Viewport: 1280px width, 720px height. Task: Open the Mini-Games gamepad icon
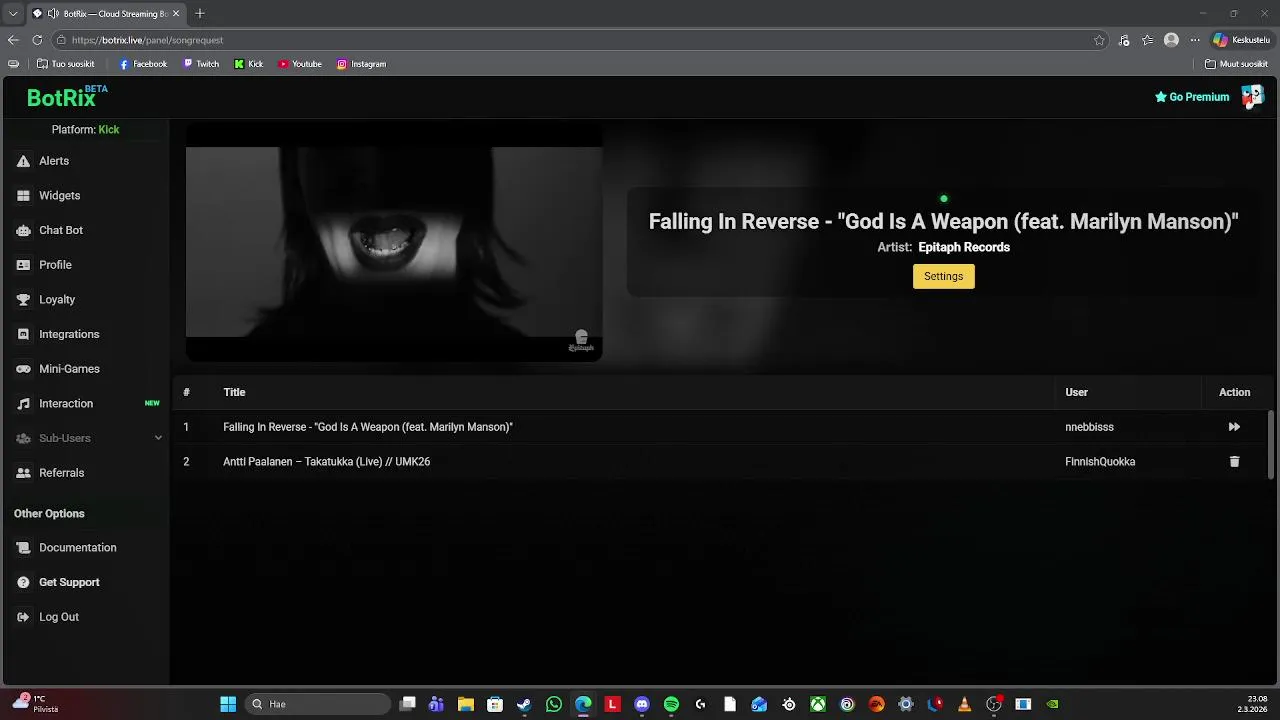pyautogui.click(x=23, y=369)
